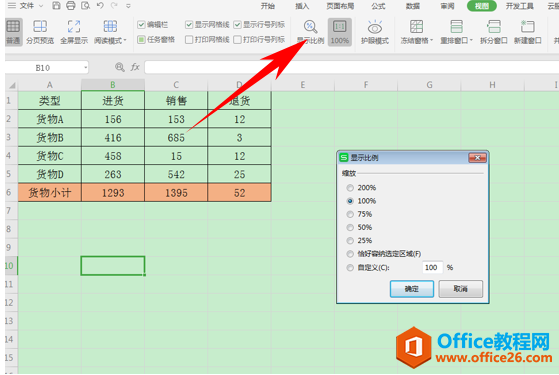559x375 pixels.
Task: Enter Full Screen display (全屏显示)
Action: [74, 31]
